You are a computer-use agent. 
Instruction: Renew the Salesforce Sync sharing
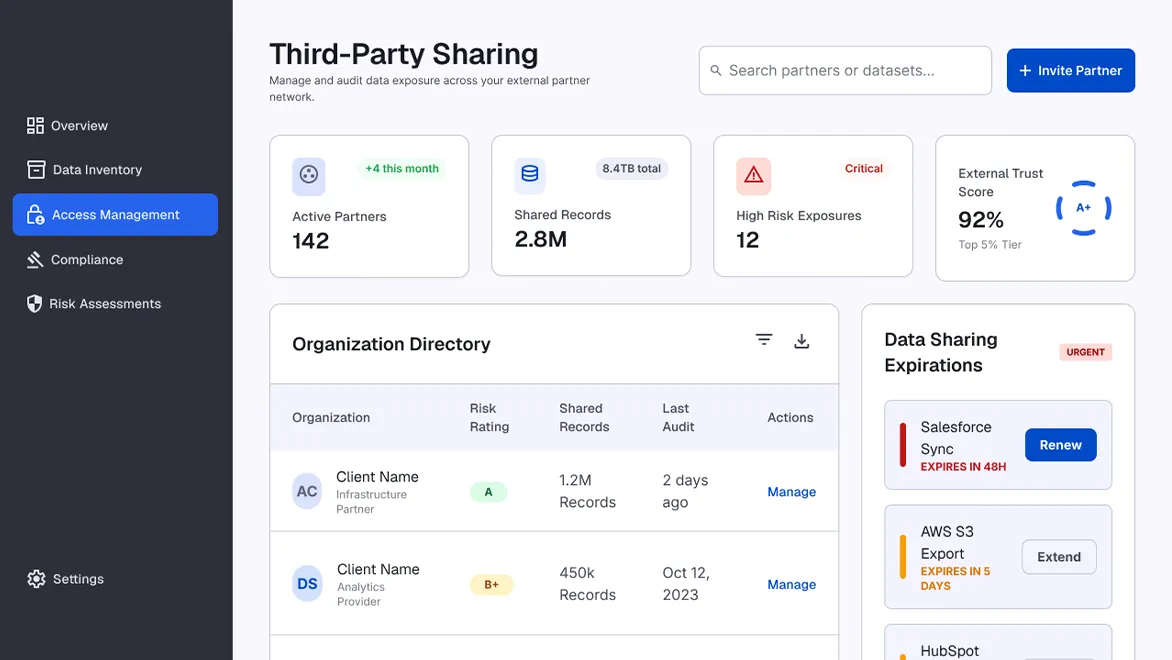(x=1060, y=445)
